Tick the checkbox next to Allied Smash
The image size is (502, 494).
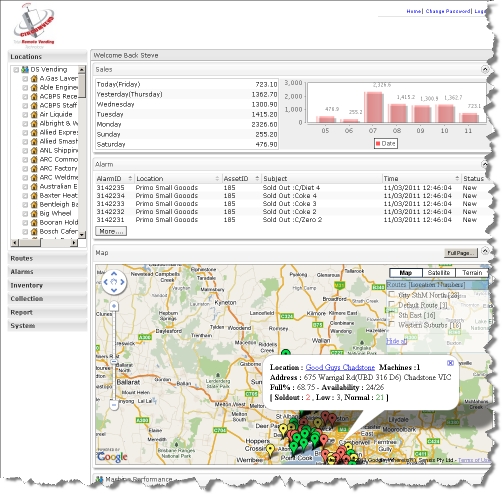25,142
